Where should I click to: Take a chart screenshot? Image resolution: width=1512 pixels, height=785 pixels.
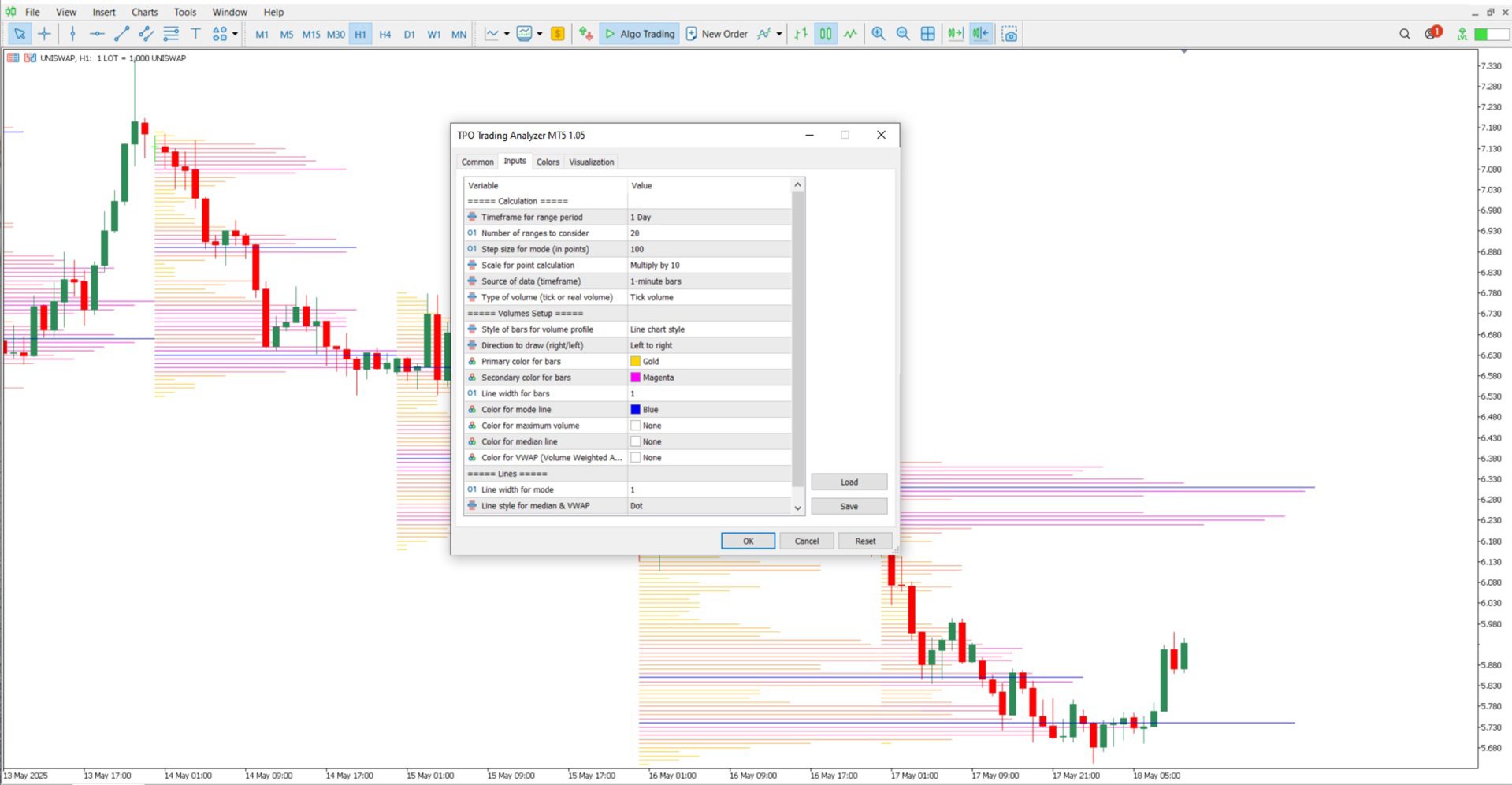point(1009,34)
